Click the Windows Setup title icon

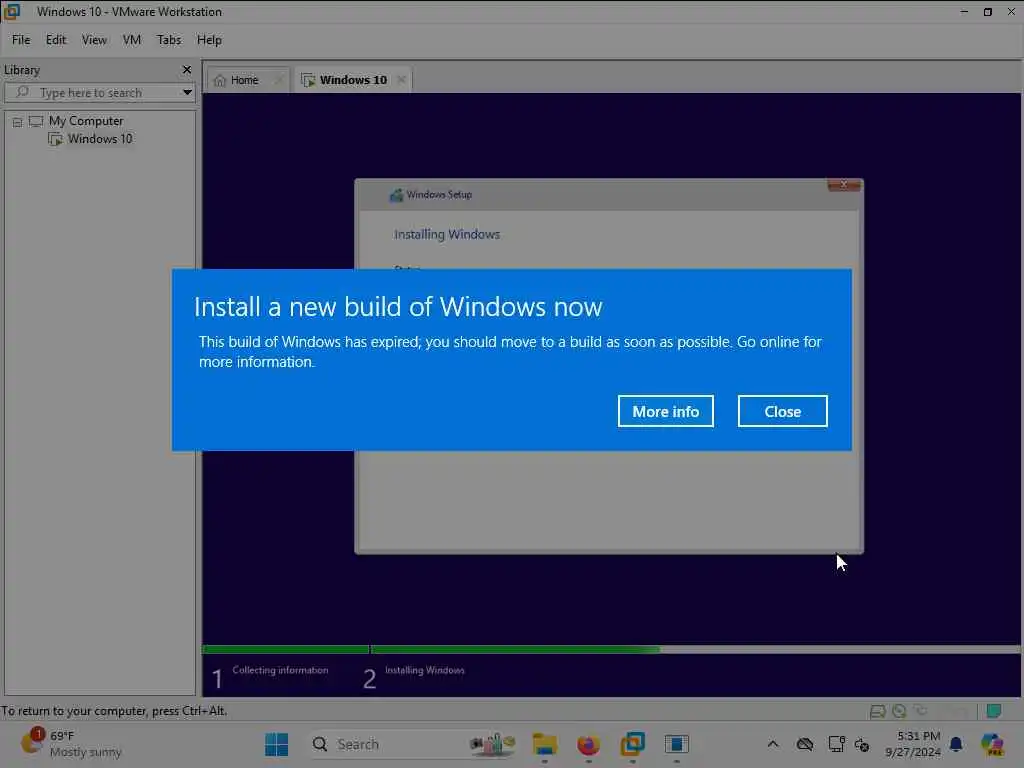396,195
